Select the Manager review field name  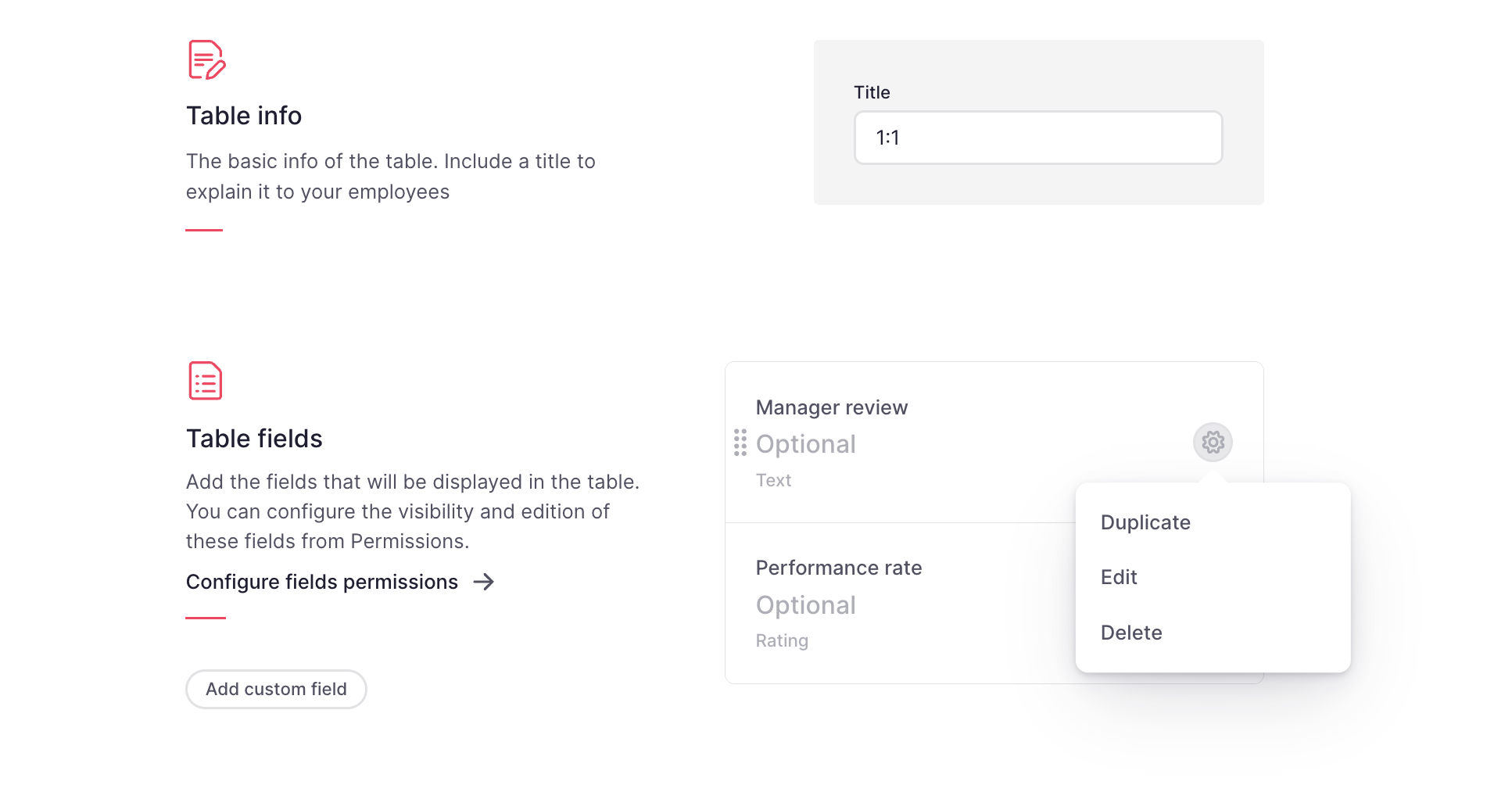click(x=832, y=407)
